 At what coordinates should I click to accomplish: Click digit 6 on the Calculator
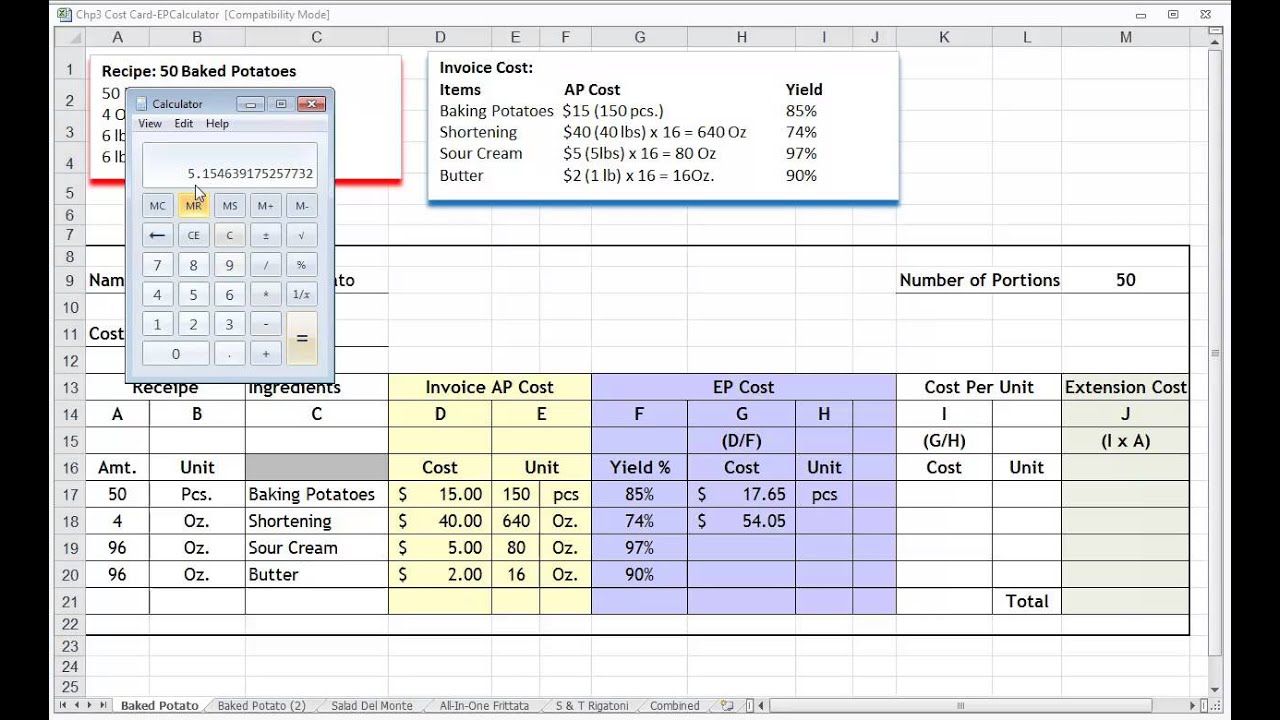tap(230, 295)
